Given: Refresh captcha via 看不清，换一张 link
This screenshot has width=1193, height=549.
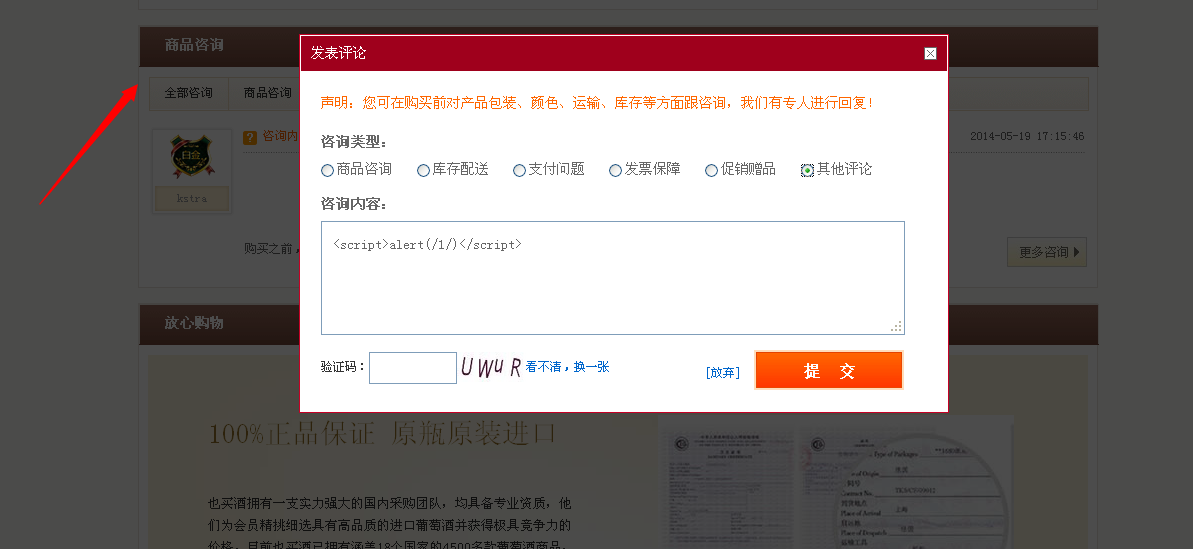Looking at the screenshot, I should [x=567, y=367].
